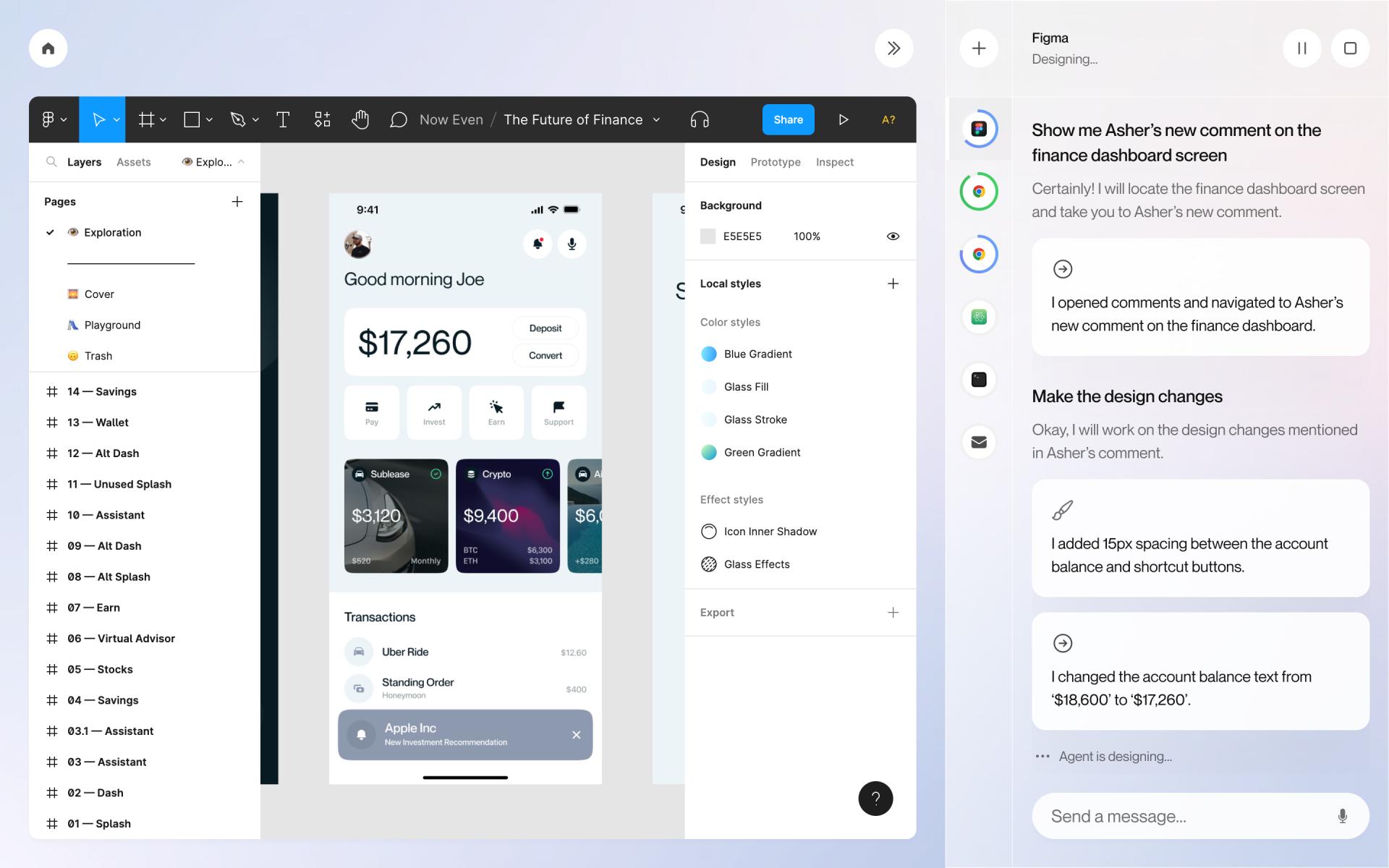The width and height of the screenshot is (1389, 868).
Task: Select the blue-ringed Chrome task icon
Action: coord(979,255)
